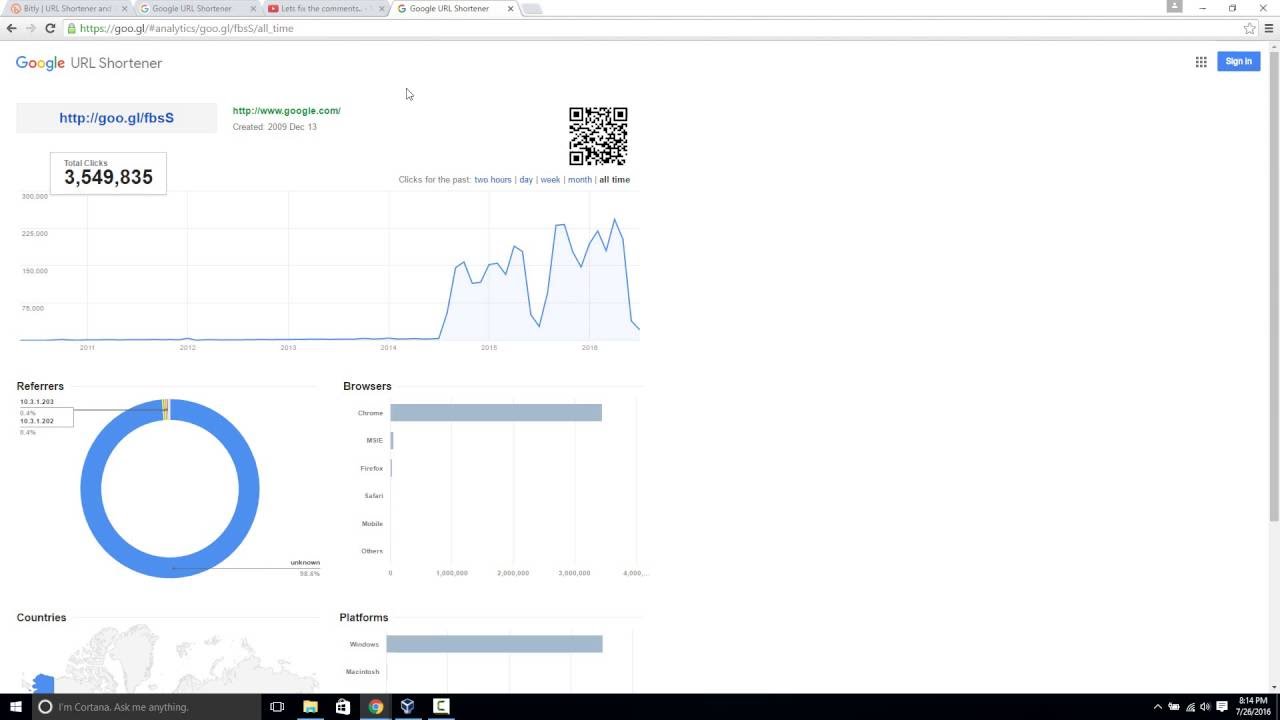
Task: Click the Chrome profile user icon
Action: (x=1175, y=6)
